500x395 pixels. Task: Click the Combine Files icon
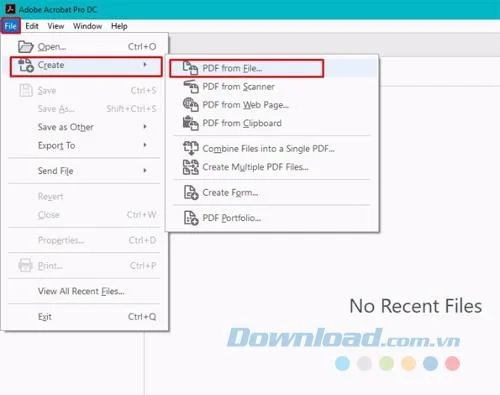(191, 148)
